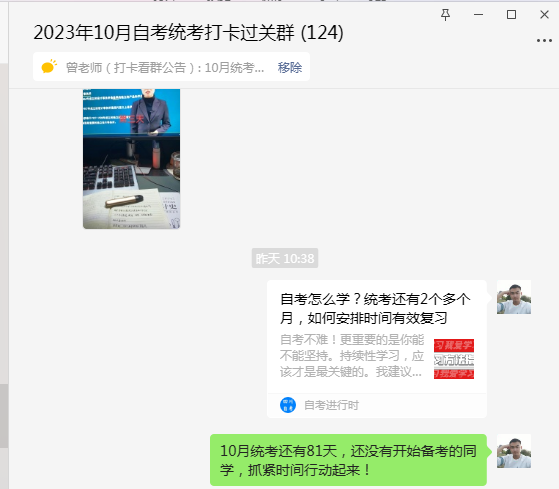Pin the chat window on top

coord(445,15)
